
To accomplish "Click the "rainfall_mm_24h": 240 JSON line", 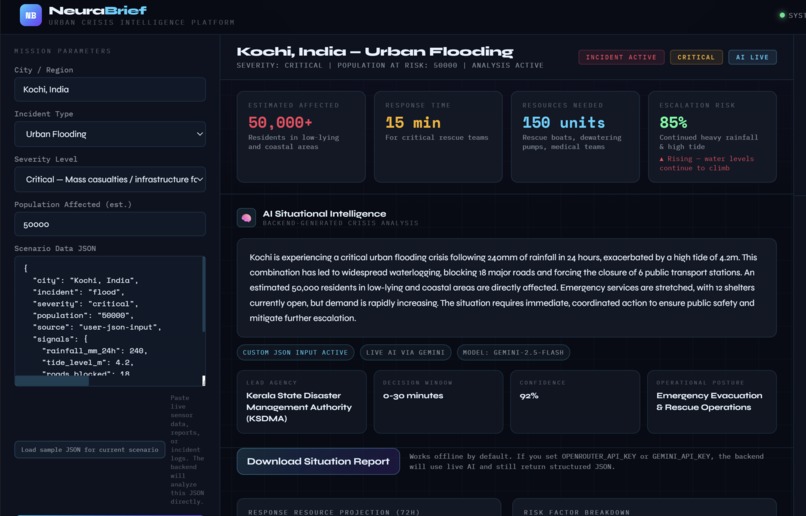I will coord(95,351).
